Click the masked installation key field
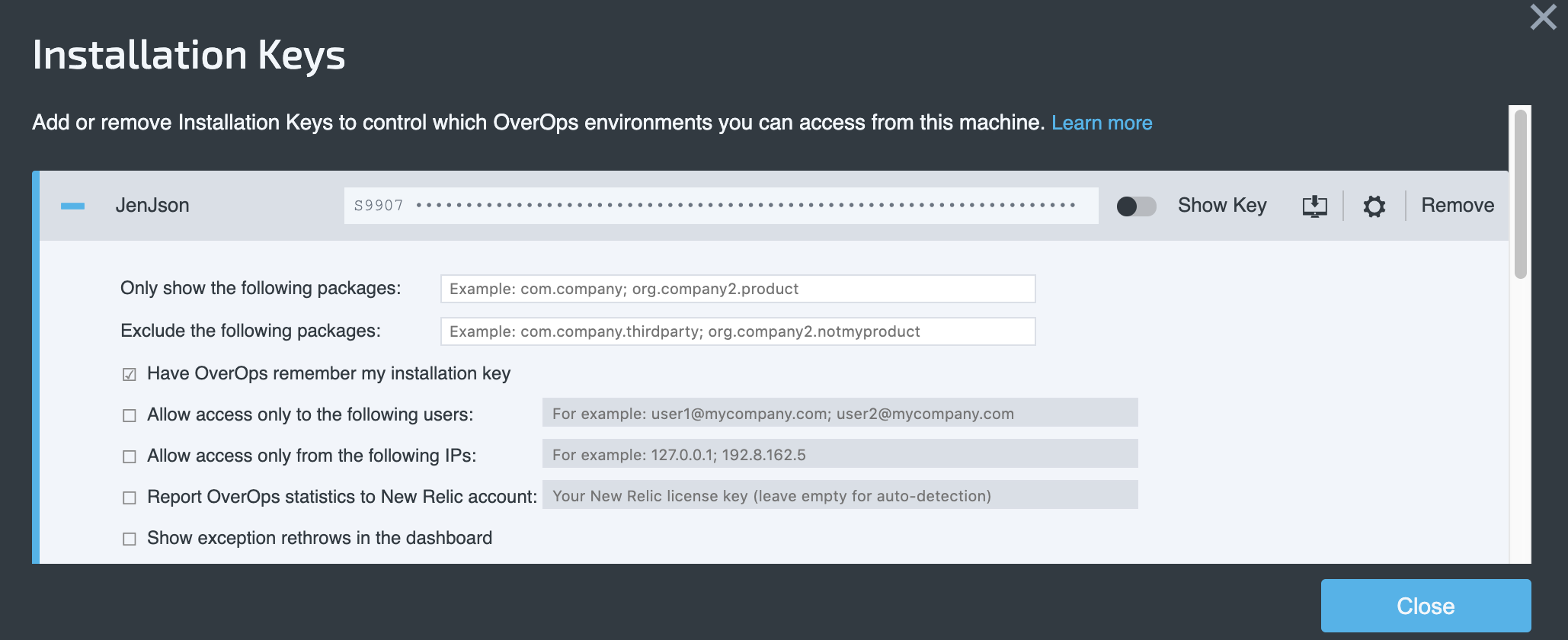This screenshot has width=1568, height=640. click(x=721, y=206)
